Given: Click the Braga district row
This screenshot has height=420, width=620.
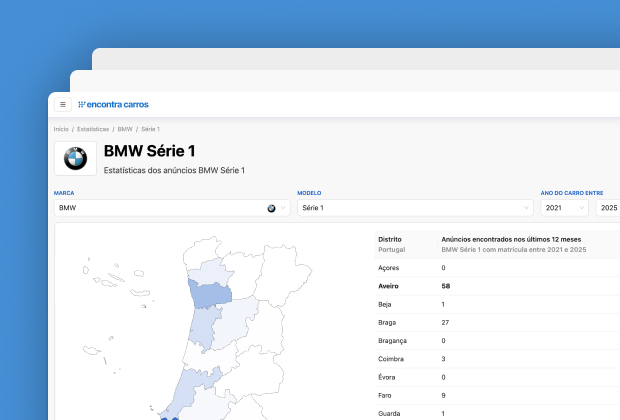Looking at the screenshot, I should click(x=497, y=322).
